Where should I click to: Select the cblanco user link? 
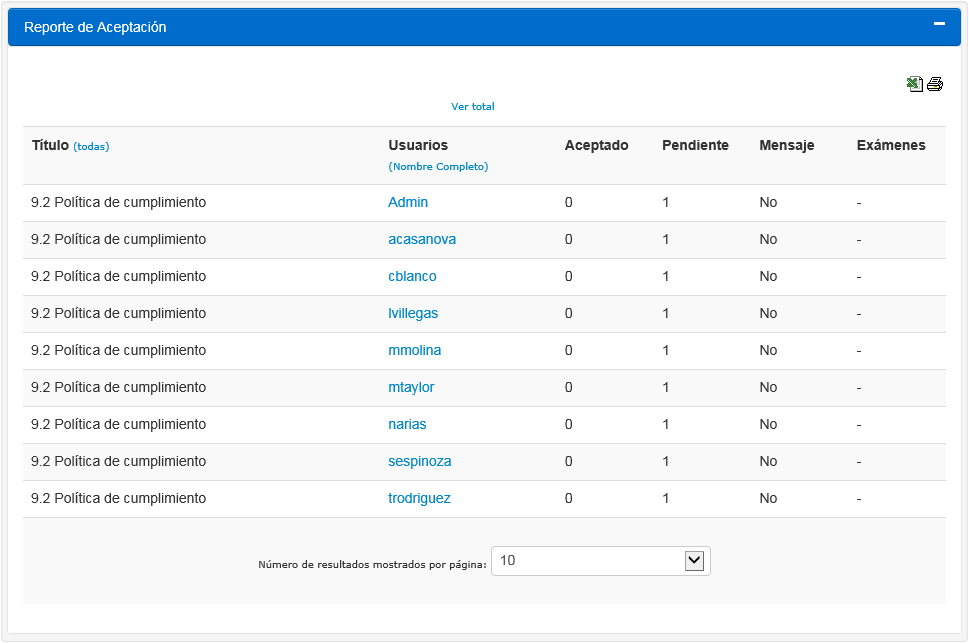pos(412,277)
